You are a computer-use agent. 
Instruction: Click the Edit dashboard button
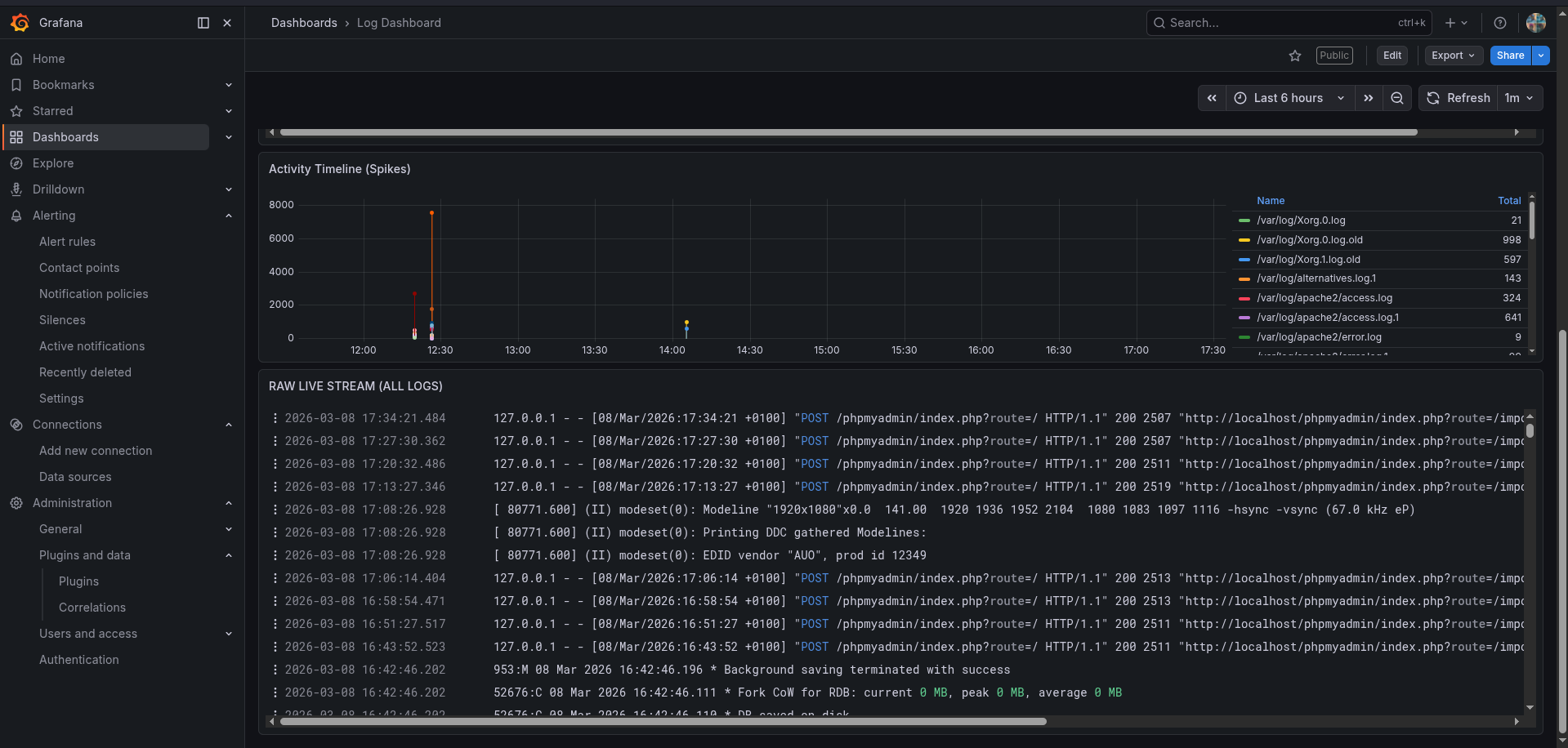(1392, 56)
